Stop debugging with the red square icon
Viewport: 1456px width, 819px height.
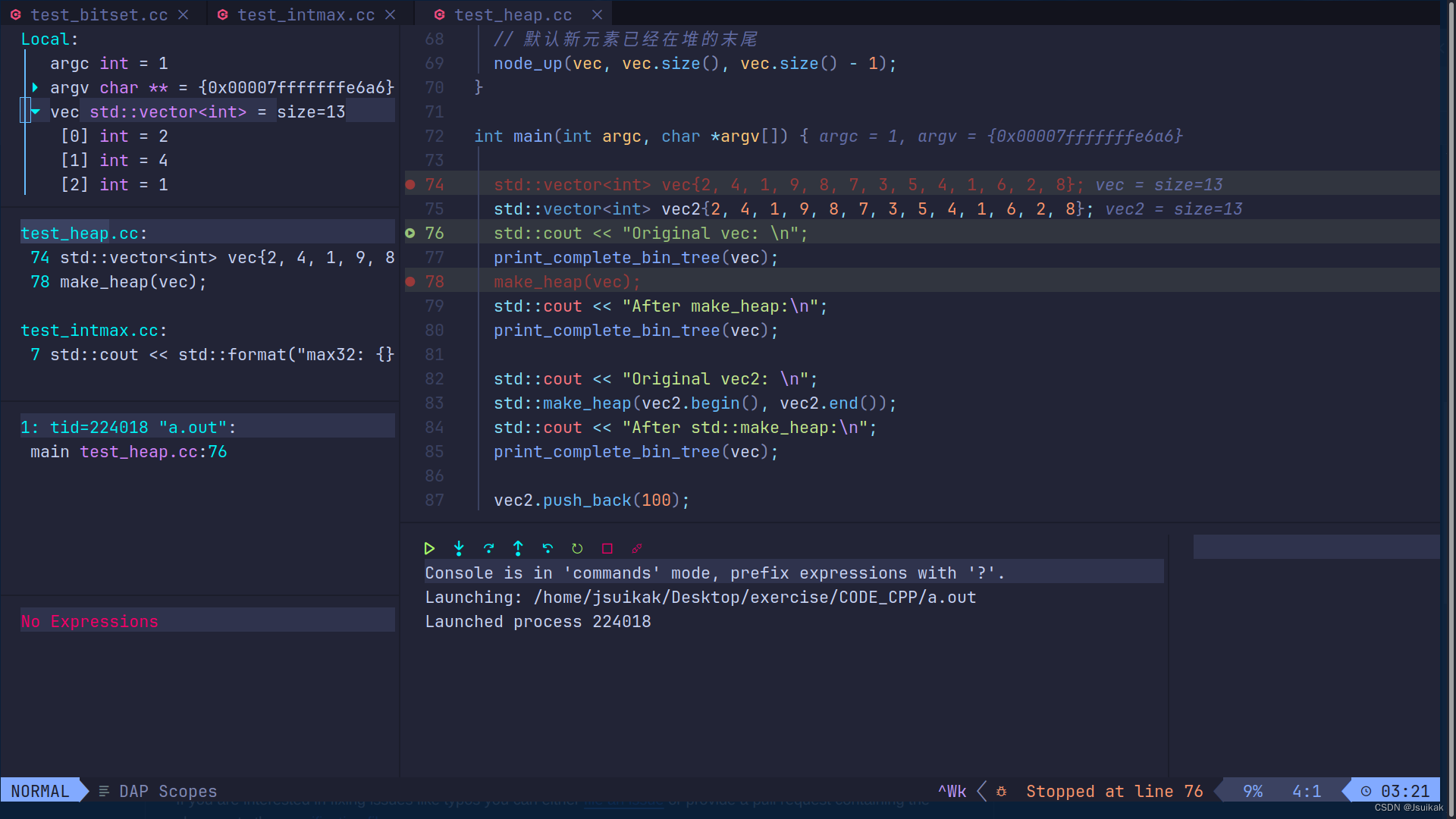pos(607,548)
